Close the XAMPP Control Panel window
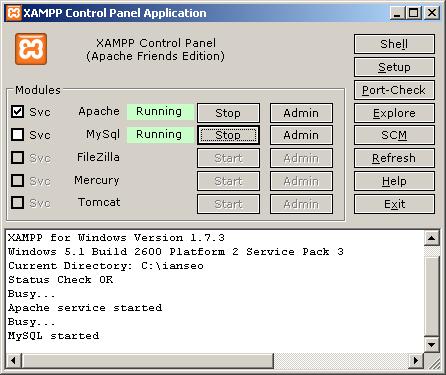 [x=432, y=13]
